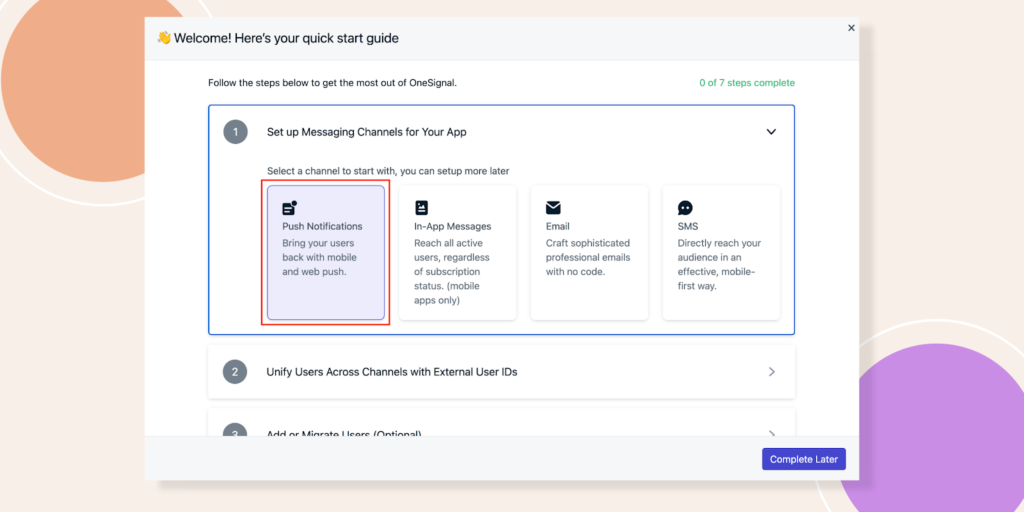Expand the Unify Users step arrow
The height and width of the screenshot is (512, 1024).
(771, 372)
